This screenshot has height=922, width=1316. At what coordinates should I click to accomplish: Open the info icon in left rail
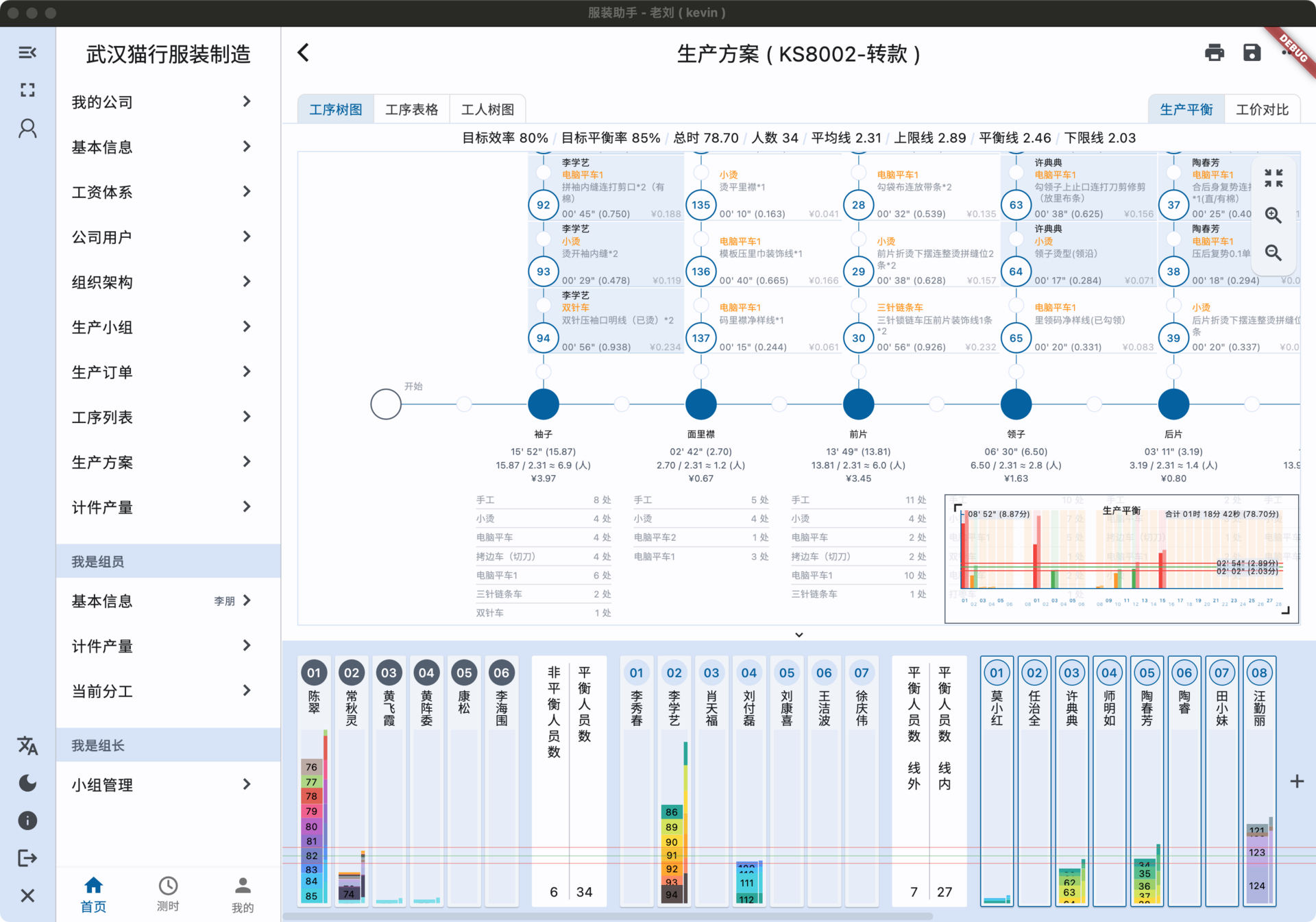[27, 821]
